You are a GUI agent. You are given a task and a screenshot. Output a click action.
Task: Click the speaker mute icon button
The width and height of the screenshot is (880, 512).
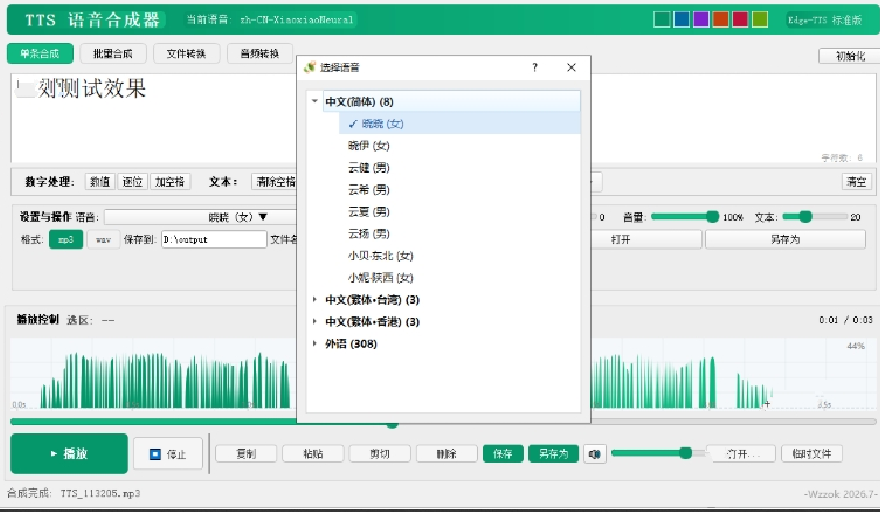tap(594, 454)
